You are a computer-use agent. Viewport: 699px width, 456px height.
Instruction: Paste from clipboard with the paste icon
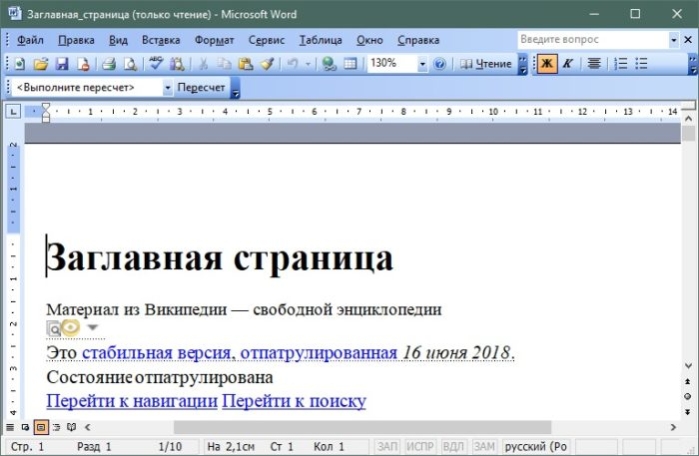[x=246, y=64]
